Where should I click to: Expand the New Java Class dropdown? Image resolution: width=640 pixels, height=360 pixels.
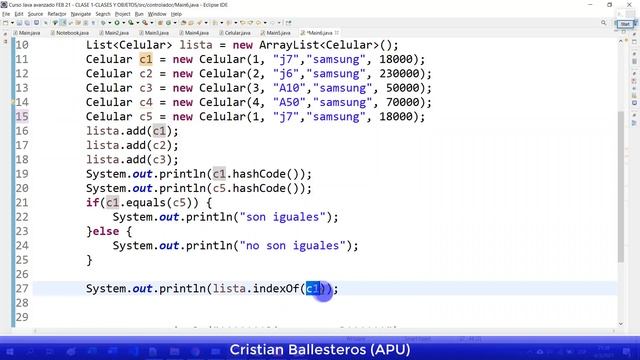click(175, 23)
